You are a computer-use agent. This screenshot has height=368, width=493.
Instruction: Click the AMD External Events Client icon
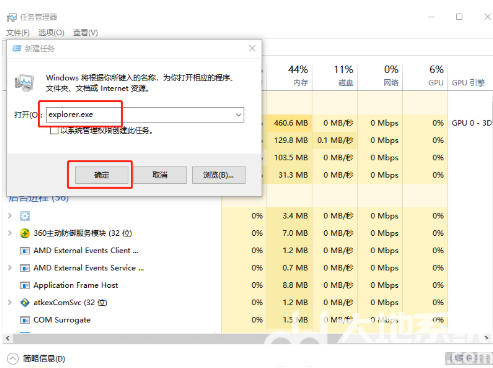click(25, 251)
